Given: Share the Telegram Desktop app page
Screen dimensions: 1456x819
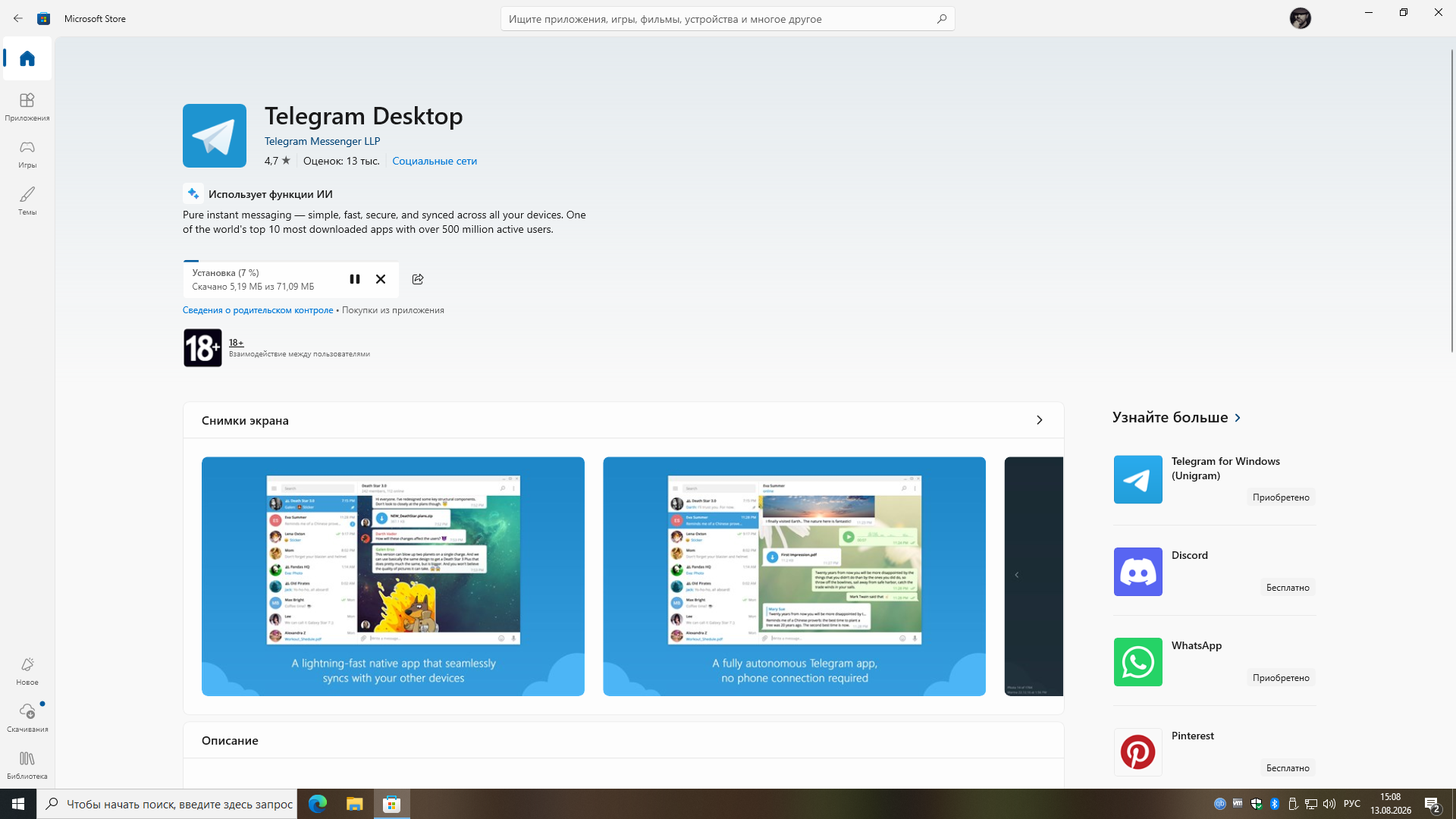Looking at the screenshot, I should 418,279.
